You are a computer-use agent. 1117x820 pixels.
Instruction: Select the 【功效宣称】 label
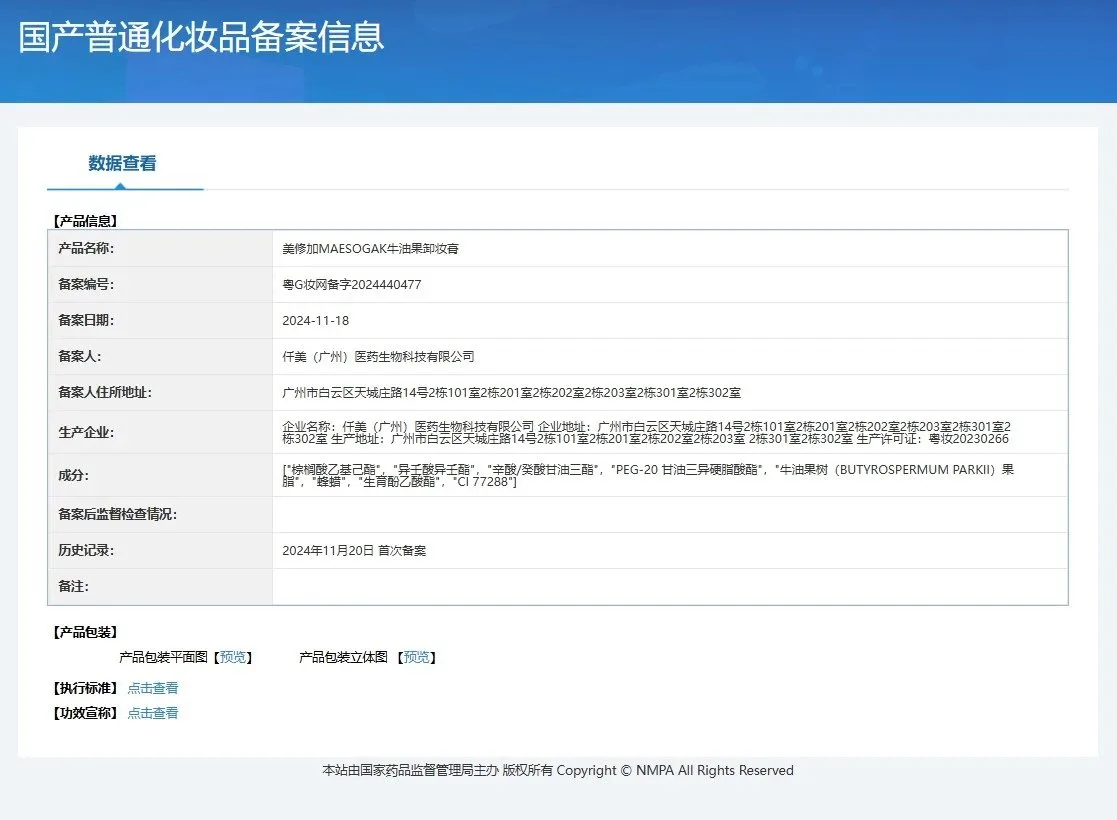click(85, 713)
